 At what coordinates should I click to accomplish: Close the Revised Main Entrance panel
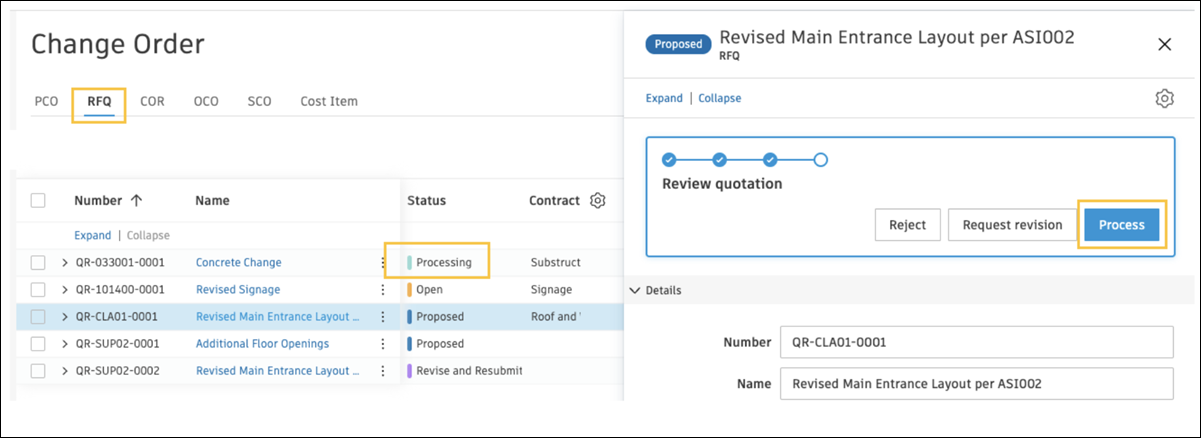click(1164, 44)
